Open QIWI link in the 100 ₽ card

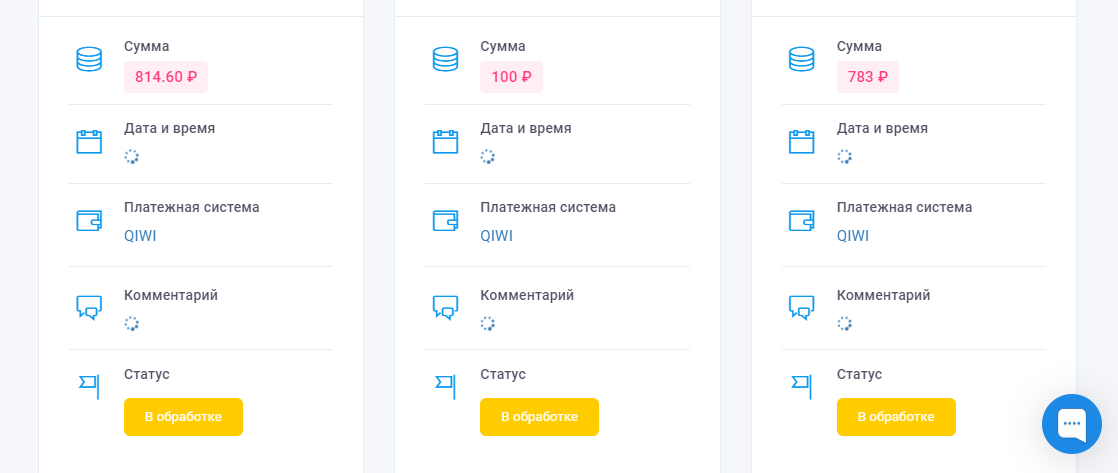pyautogui.click(x=496, y=236)
